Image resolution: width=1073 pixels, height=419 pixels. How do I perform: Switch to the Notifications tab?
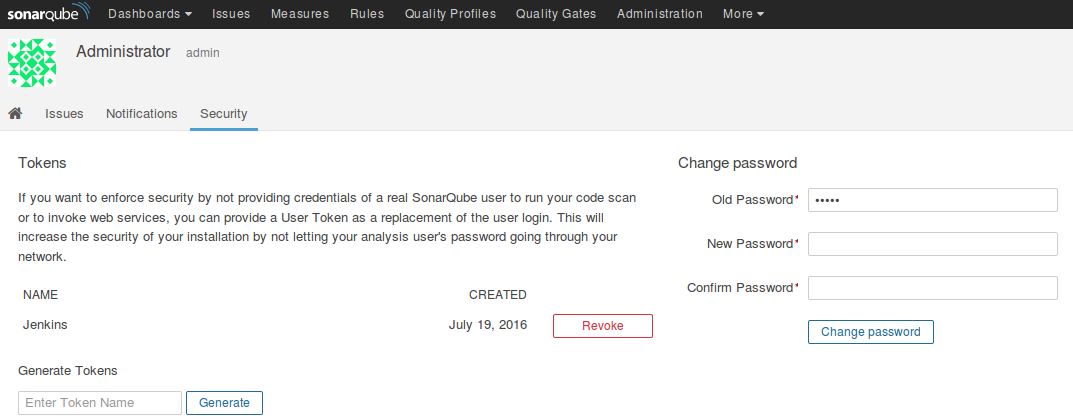pos(142,114)
